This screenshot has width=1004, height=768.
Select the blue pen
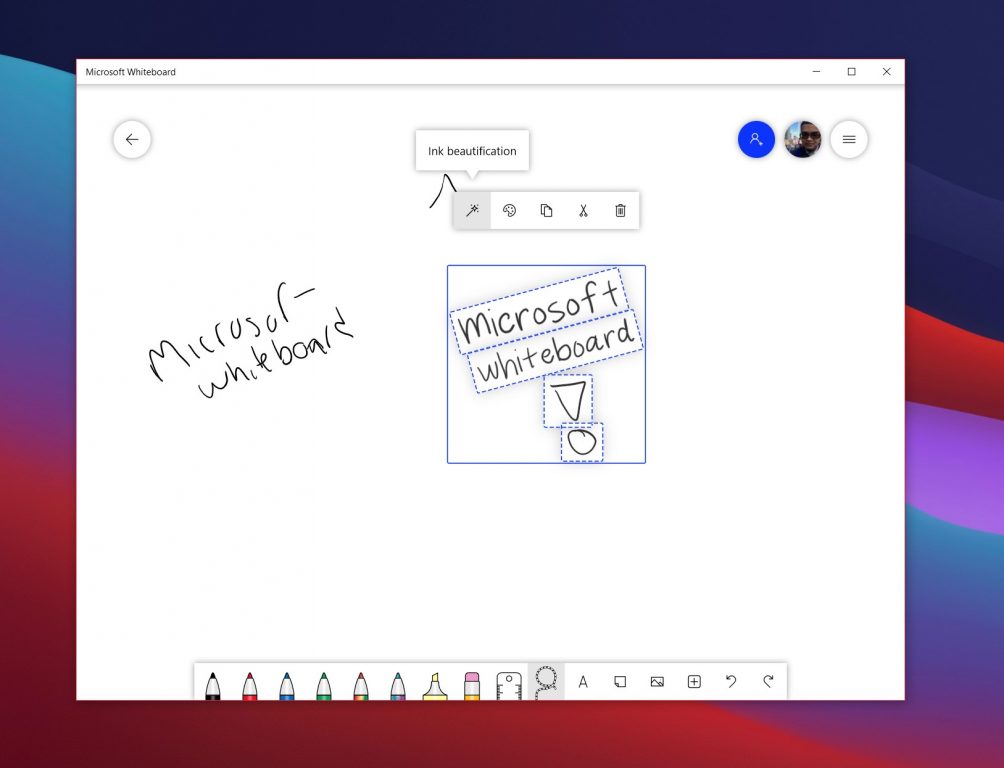pyautogui.click(x=287, y=684)
